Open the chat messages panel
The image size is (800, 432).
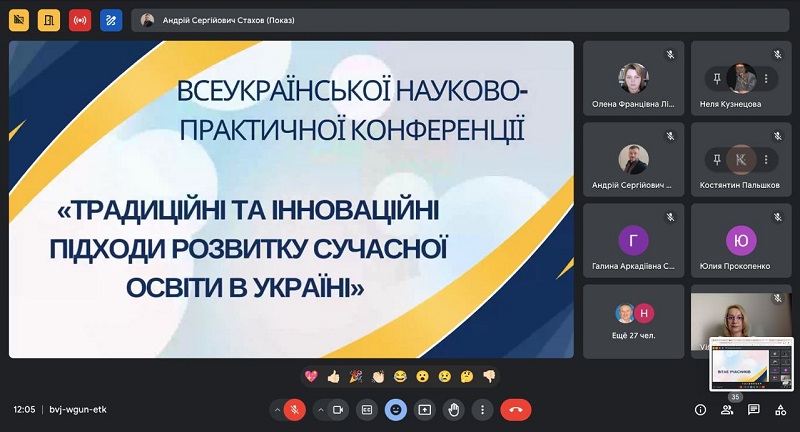point(754,409)
